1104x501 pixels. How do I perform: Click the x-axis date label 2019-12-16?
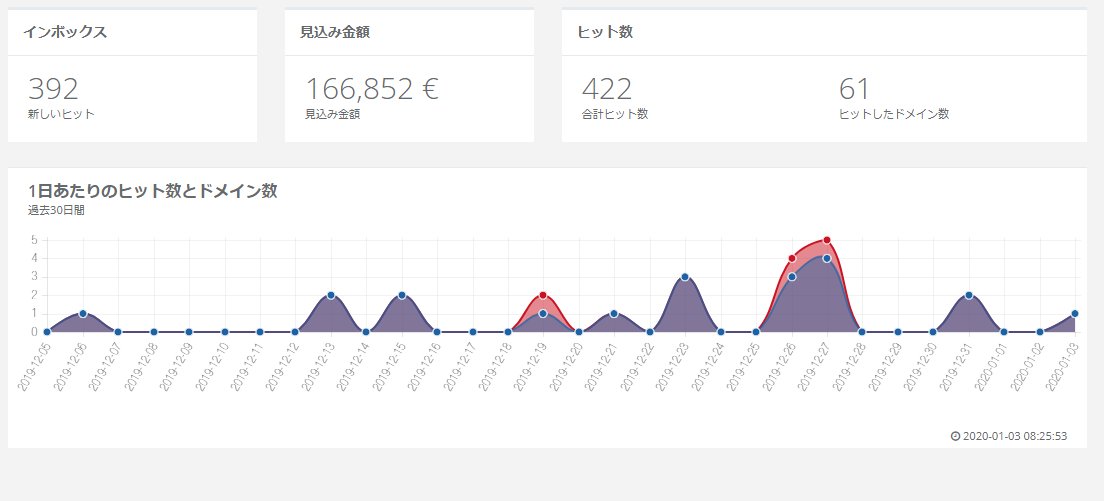point(424,366)
